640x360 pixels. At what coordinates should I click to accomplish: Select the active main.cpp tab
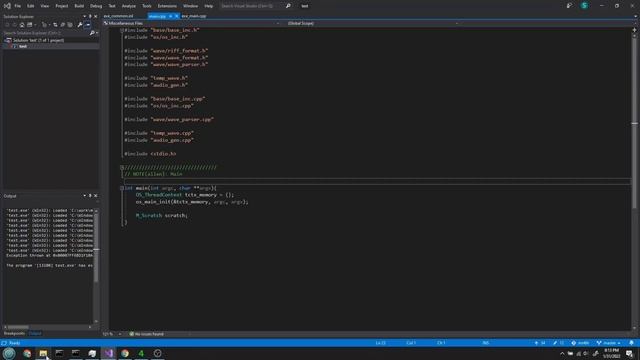(x=157, y=16)
